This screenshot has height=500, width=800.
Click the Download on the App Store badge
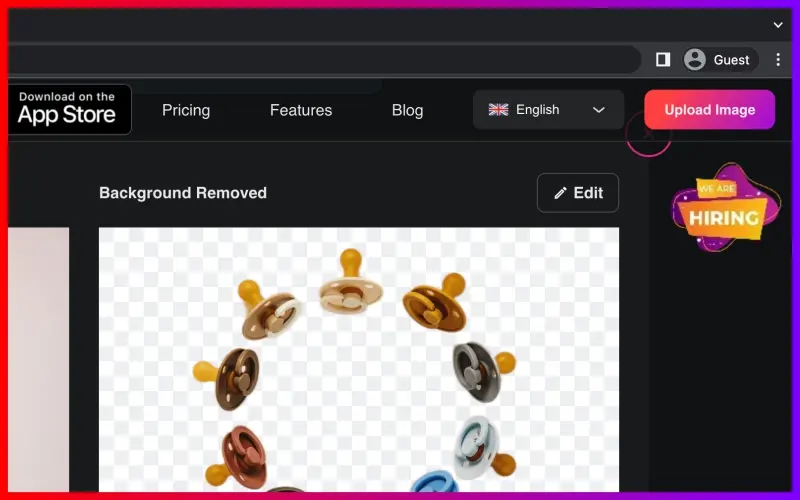69,109
